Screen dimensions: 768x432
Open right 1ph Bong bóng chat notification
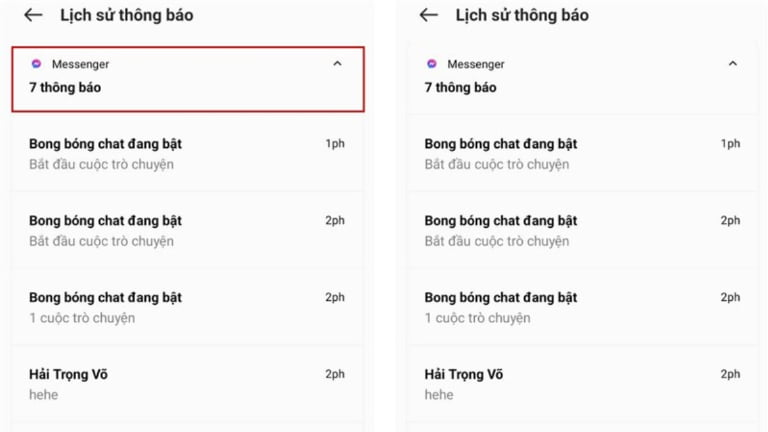click(582, 153)
